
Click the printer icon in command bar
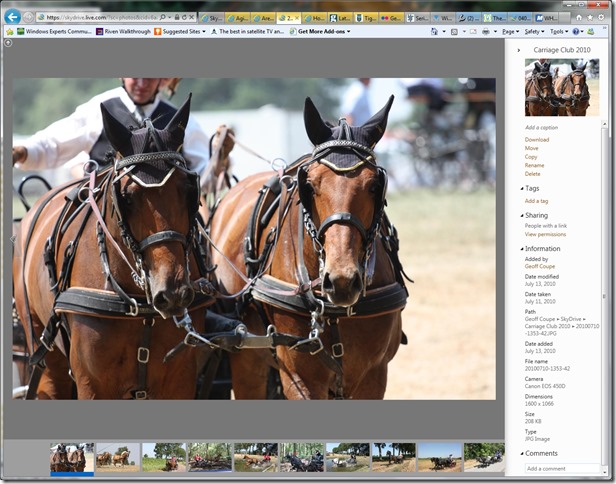click(x=485, y=31)
